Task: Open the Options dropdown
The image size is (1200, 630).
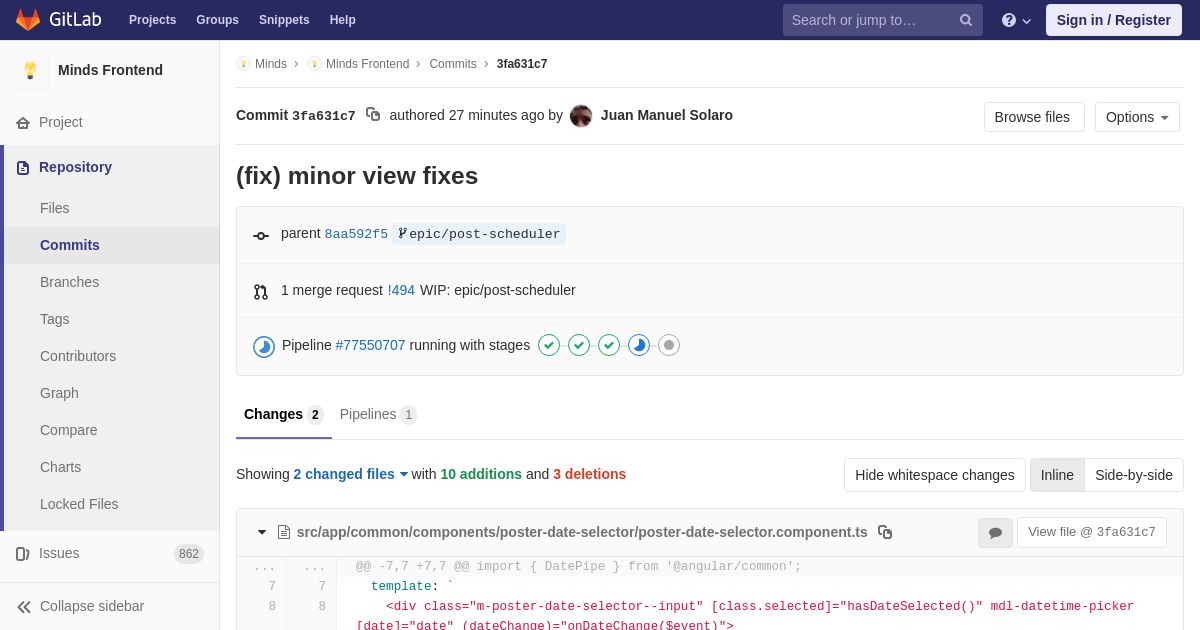Action: [1137, 117]
